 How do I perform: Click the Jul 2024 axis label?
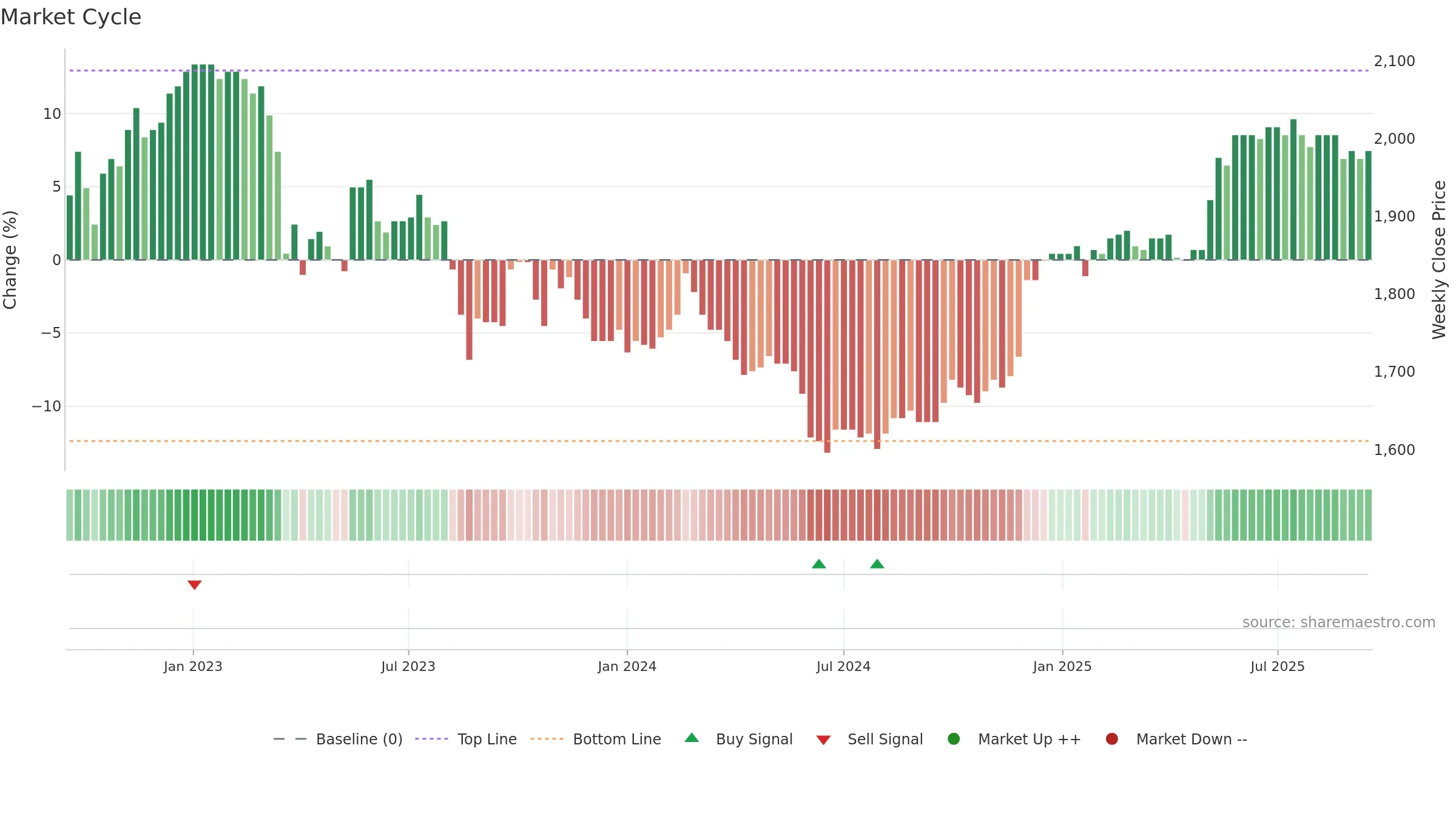pos(843,667)
